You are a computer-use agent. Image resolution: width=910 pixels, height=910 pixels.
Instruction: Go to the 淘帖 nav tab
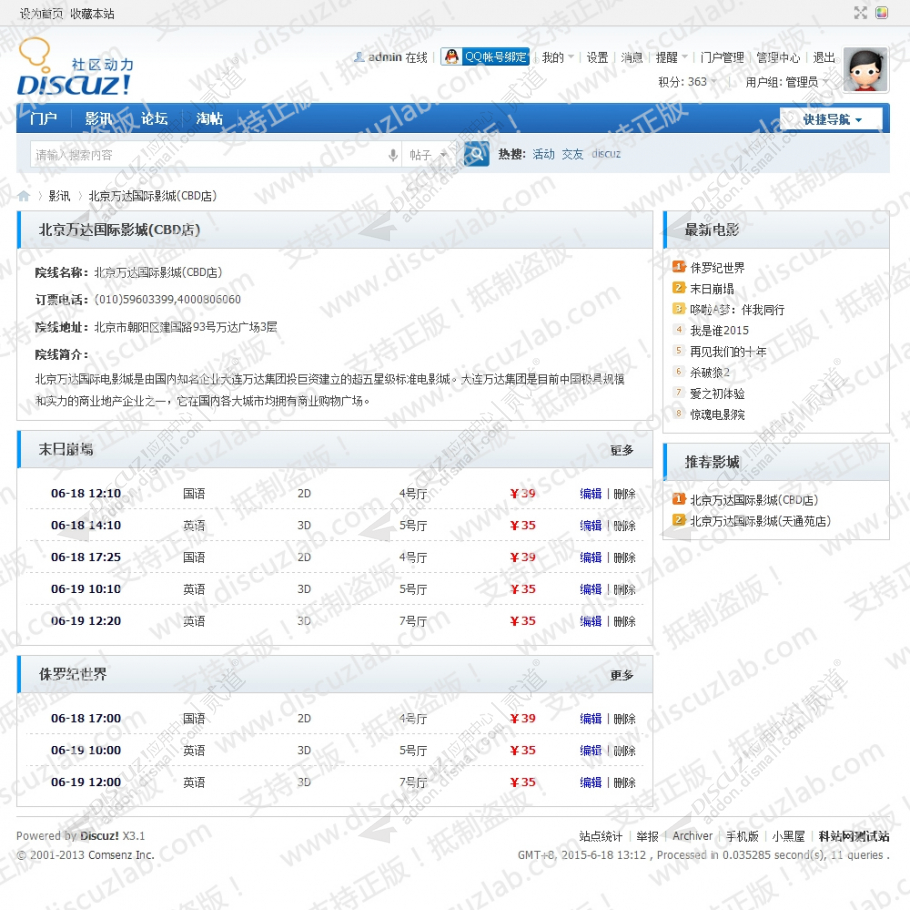pyautogui.click(x=209, y=119)
